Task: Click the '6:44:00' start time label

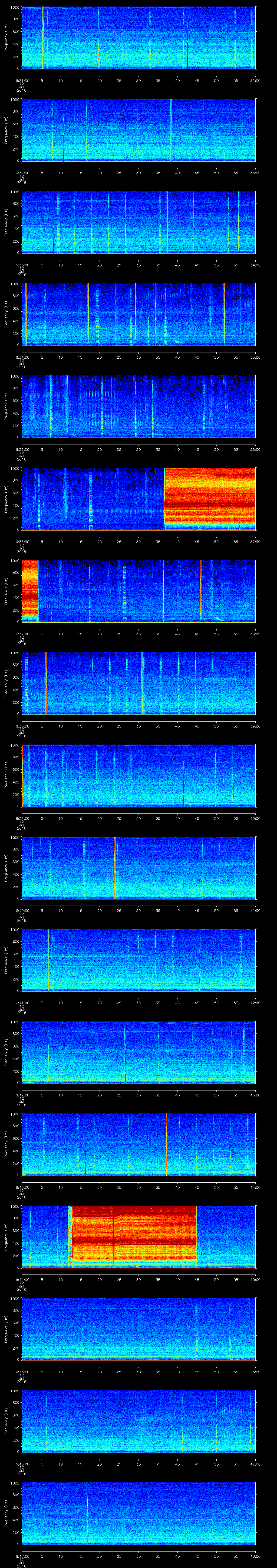Action: pyautogui.click(x=22, y=1279)
